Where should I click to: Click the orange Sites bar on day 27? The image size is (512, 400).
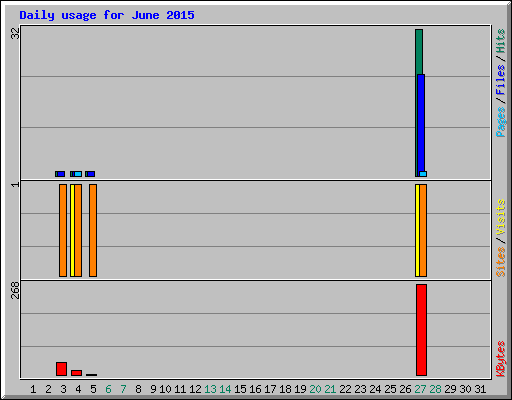(x=423, y=230)
